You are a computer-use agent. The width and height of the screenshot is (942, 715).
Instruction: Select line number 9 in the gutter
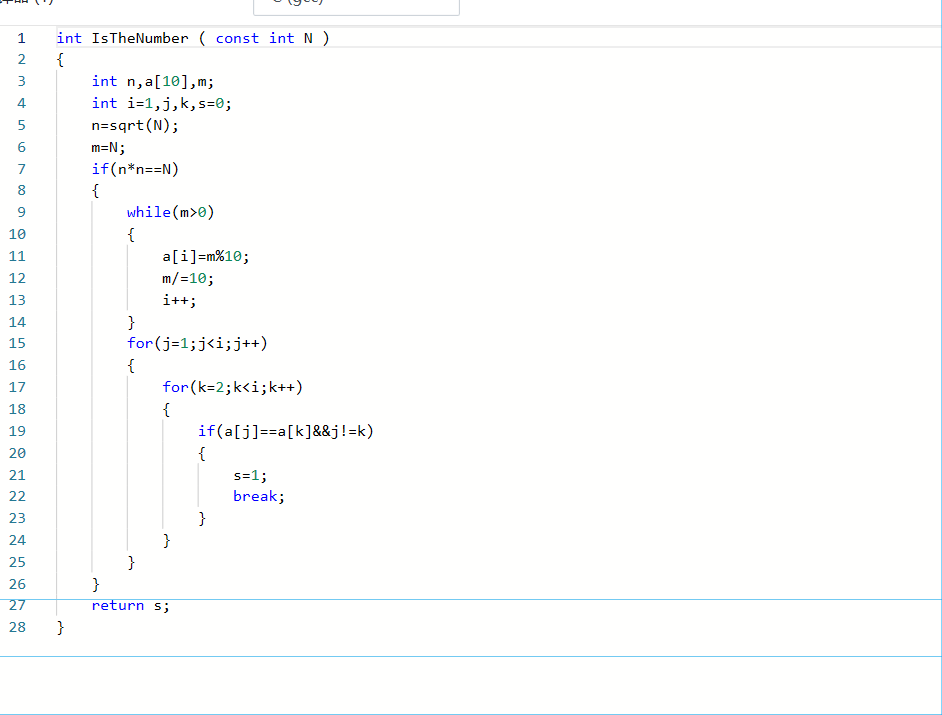pos(22,213)
